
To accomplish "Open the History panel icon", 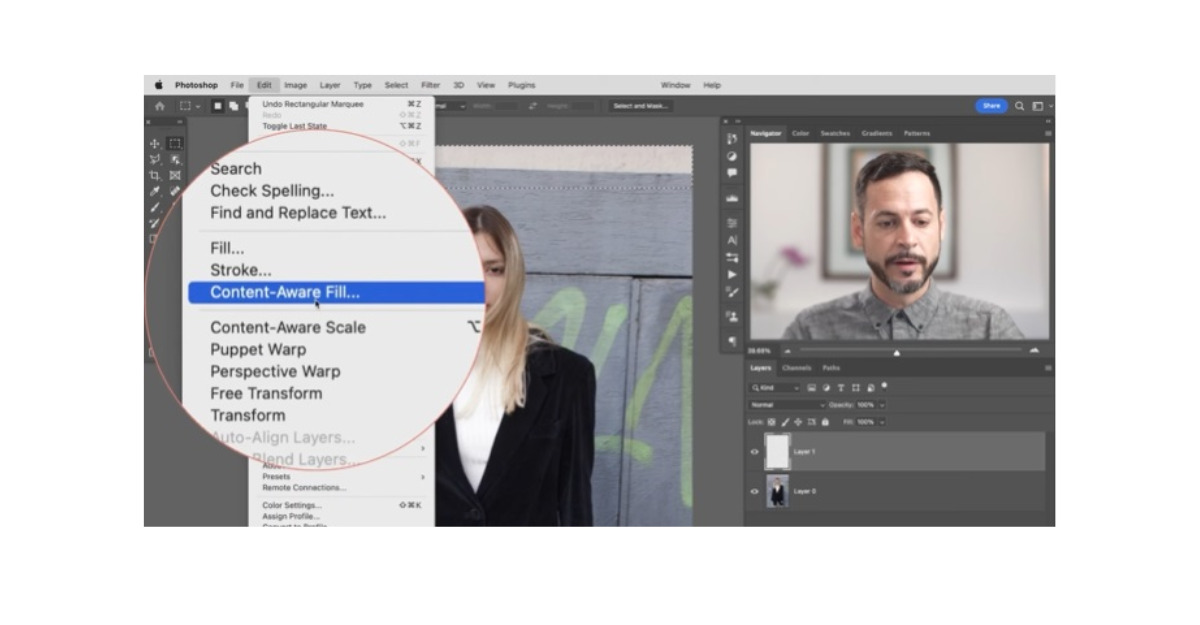I will point(732,138).
